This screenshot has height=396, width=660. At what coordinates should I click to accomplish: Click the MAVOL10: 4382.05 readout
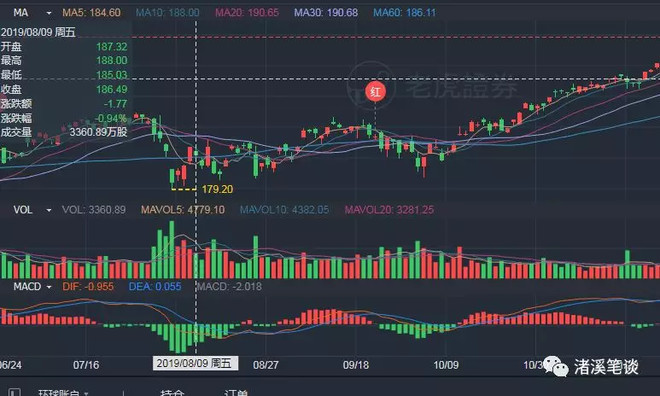pyautogui.click(x=284, y=210)
